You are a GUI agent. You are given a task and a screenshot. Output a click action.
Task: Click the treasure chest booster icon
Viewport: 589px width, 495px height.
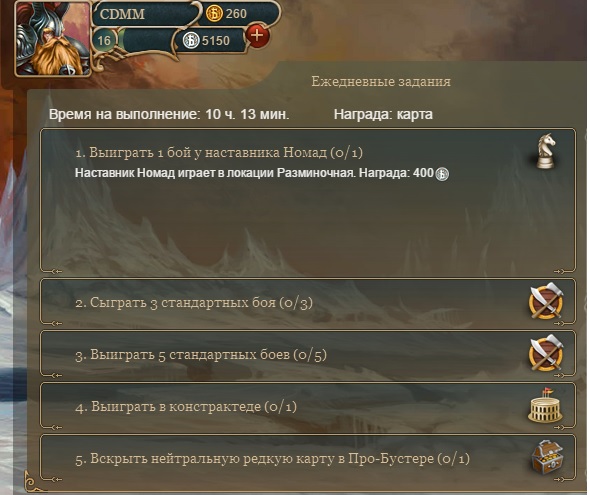tap(547, 457)
